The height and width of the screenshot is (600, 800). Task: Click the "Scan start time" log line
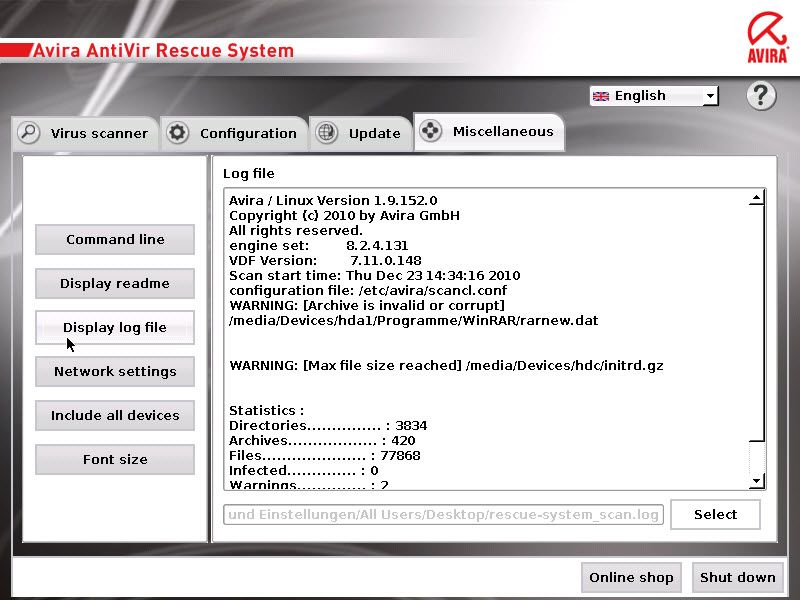pos(374,276)
